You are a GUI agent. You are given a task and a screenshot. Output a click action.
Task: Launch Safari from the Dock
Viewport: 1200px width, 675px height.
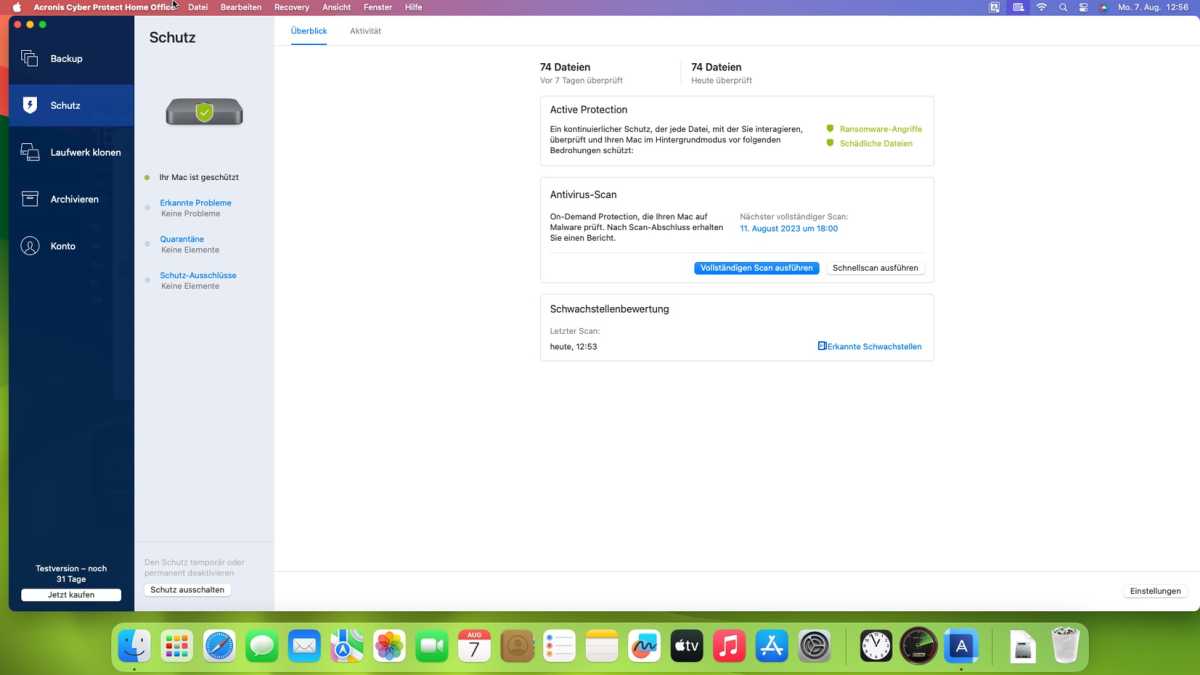pos(219,646)
